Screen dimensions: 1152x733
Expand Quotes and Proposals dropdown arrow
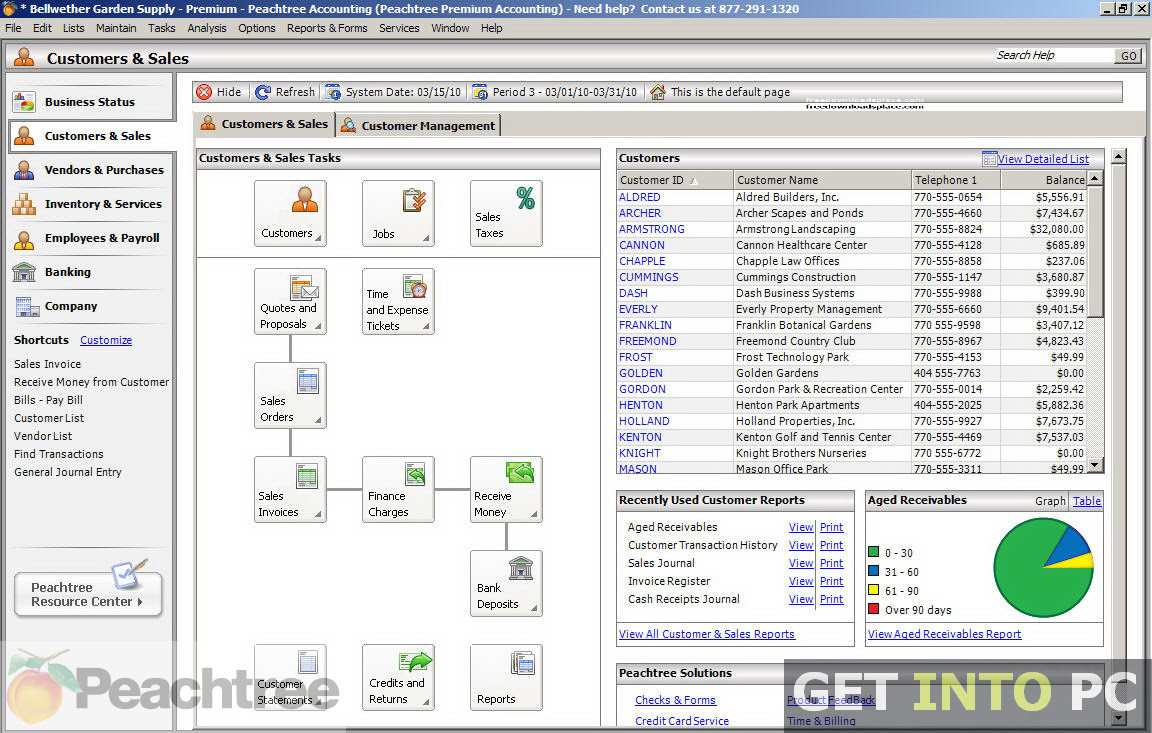coord(318,326)
